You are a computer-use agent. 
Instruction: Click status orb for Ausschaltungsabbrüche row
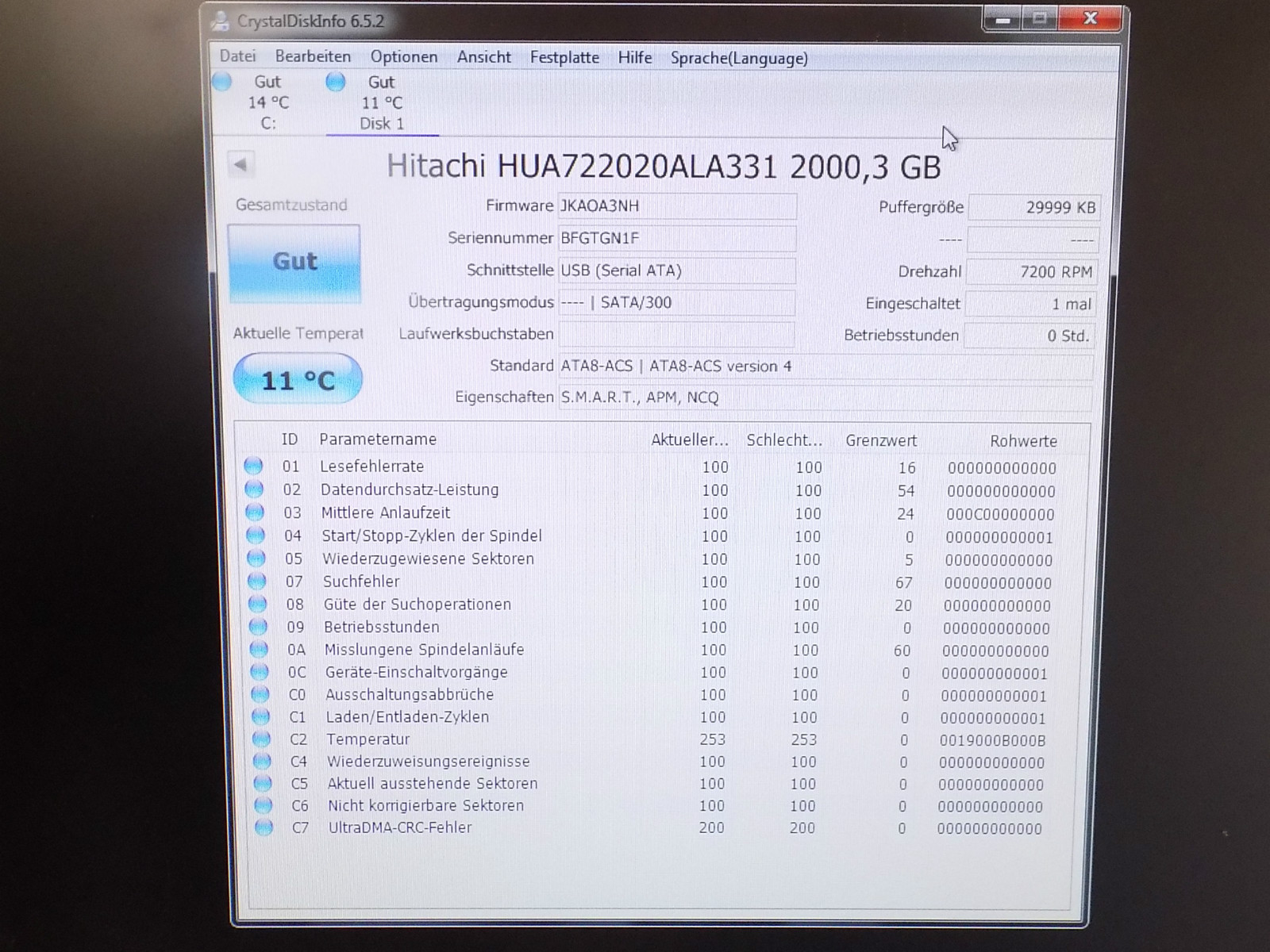[260, 694]
